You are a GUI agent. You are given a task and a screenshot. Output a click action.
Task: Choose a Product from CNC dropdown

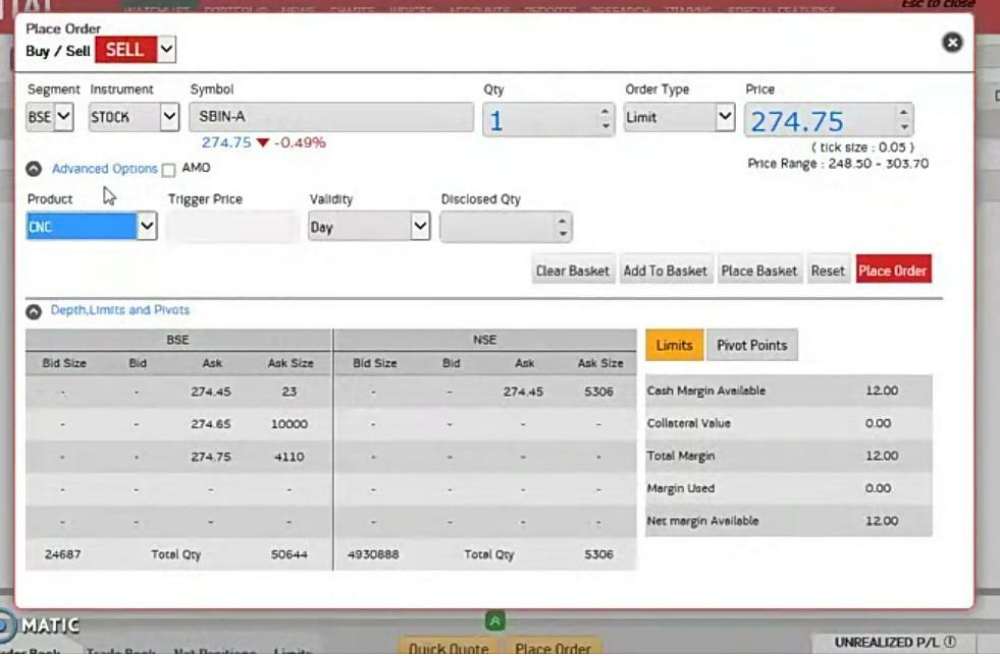click(x=91, y=227)
